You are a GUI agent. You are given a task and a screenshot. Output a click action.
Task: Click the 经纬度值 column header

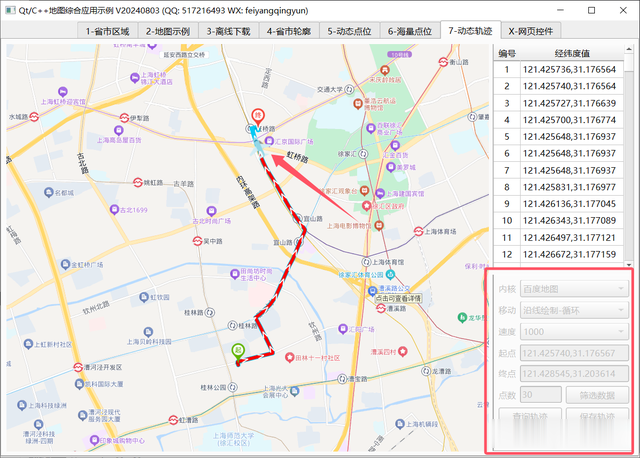[572, 53]
